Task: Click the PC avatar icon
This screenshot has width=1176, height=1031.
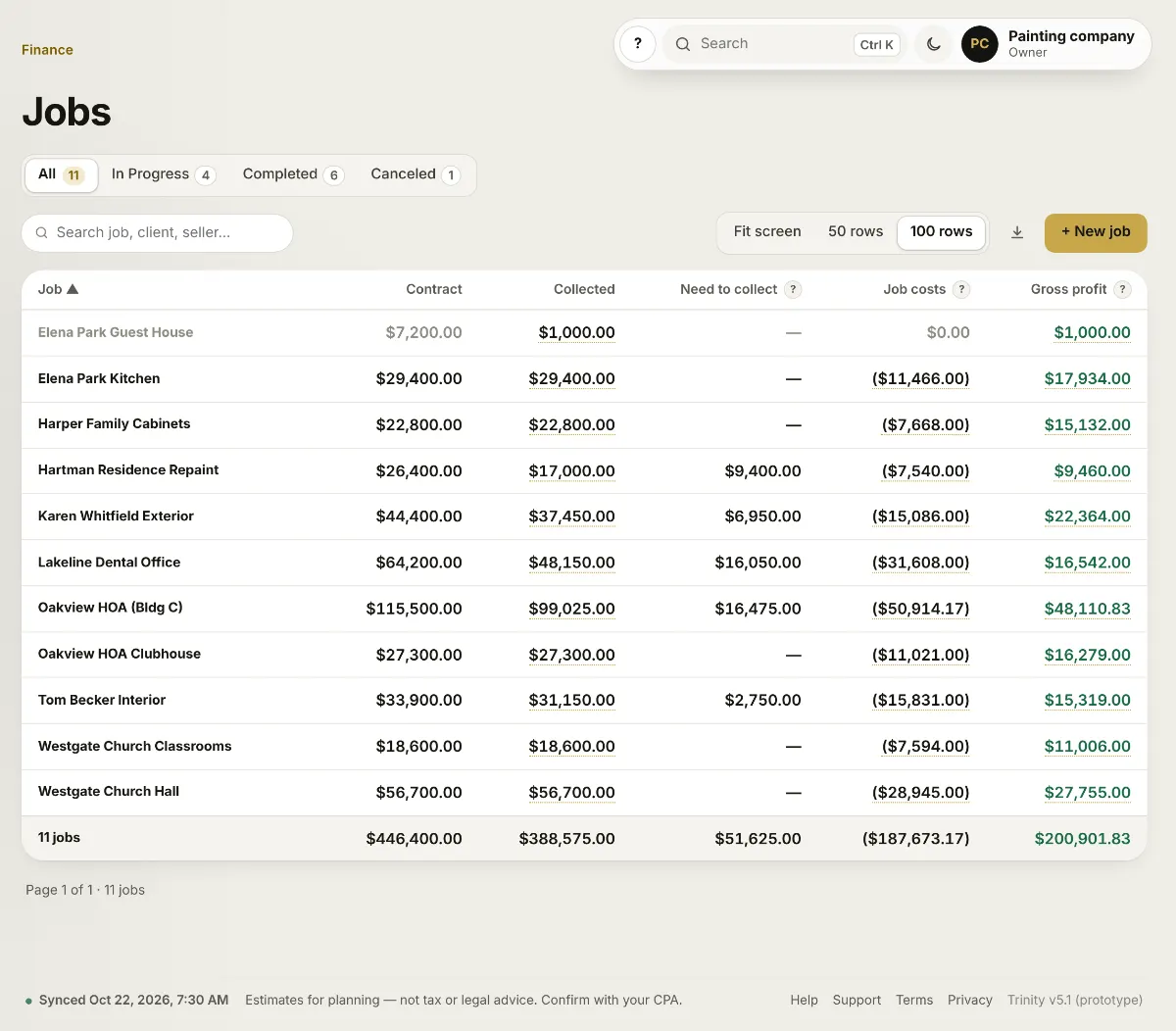Action: [979, 44]
